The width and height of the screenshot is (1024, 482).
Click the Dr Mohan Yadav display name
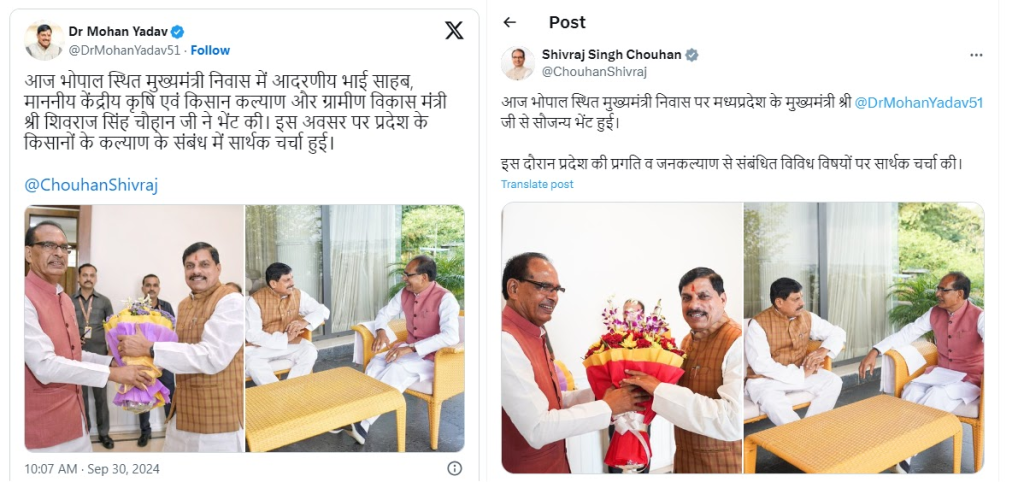(118, 31)
